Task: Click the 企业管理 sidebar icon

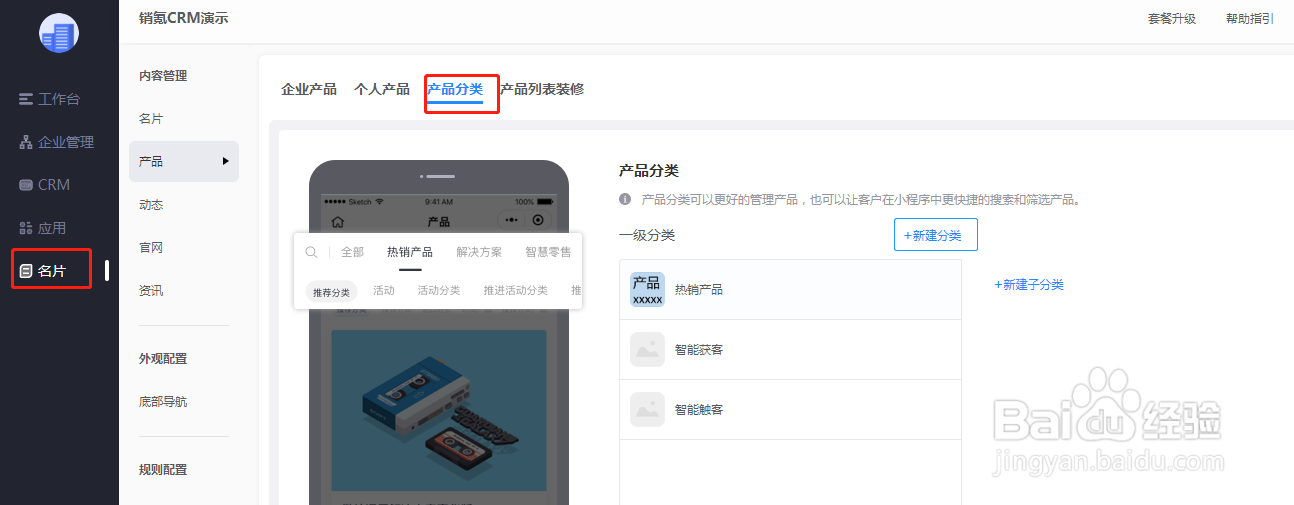Action: [x=26, y=142]
